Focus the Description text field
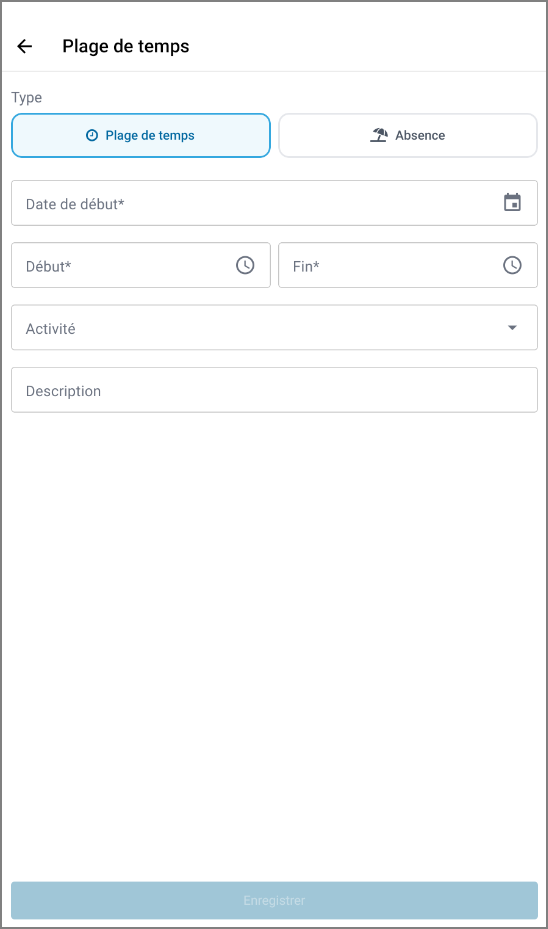Screen dimensions: 548x929 point(274,390)
